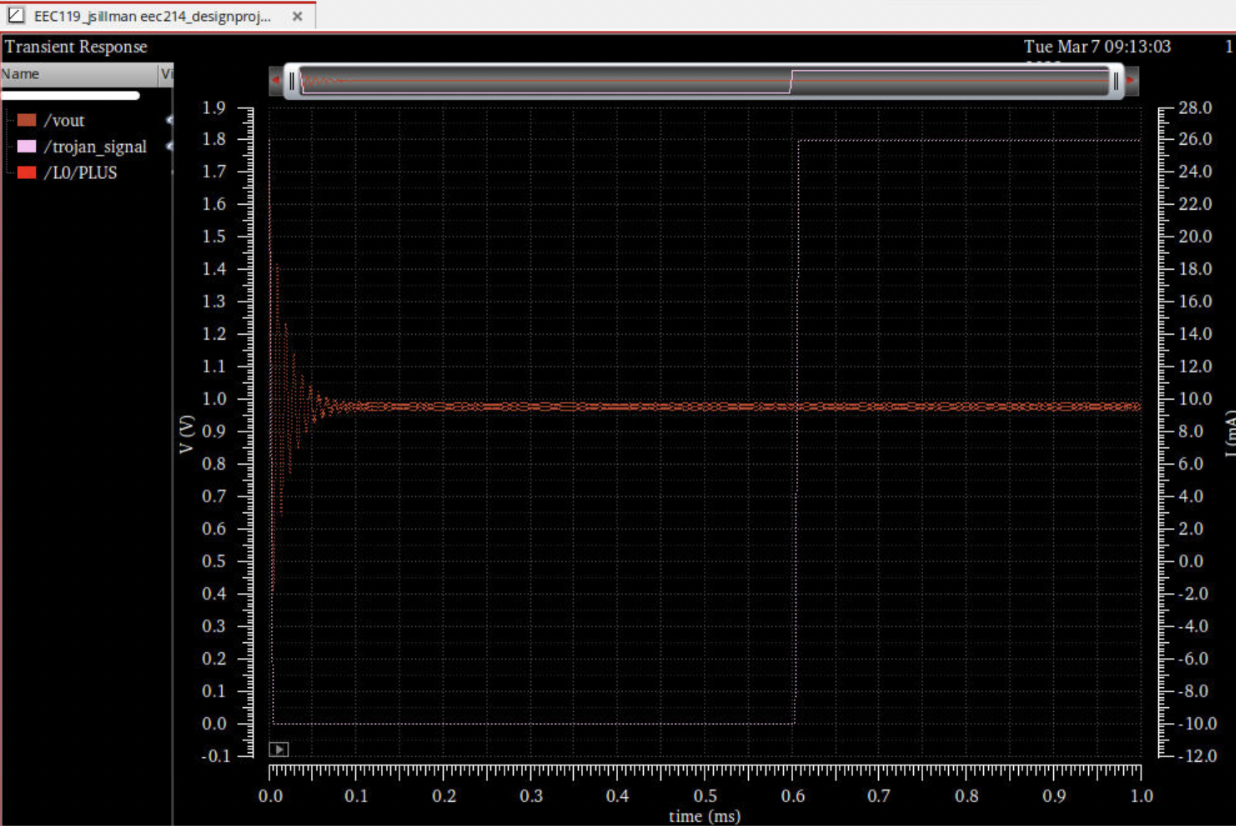Image resolution: width=1236 pixels, height=826 pixels.
Task: Click the Transient Response title
Action: click(x=76, y=47)
